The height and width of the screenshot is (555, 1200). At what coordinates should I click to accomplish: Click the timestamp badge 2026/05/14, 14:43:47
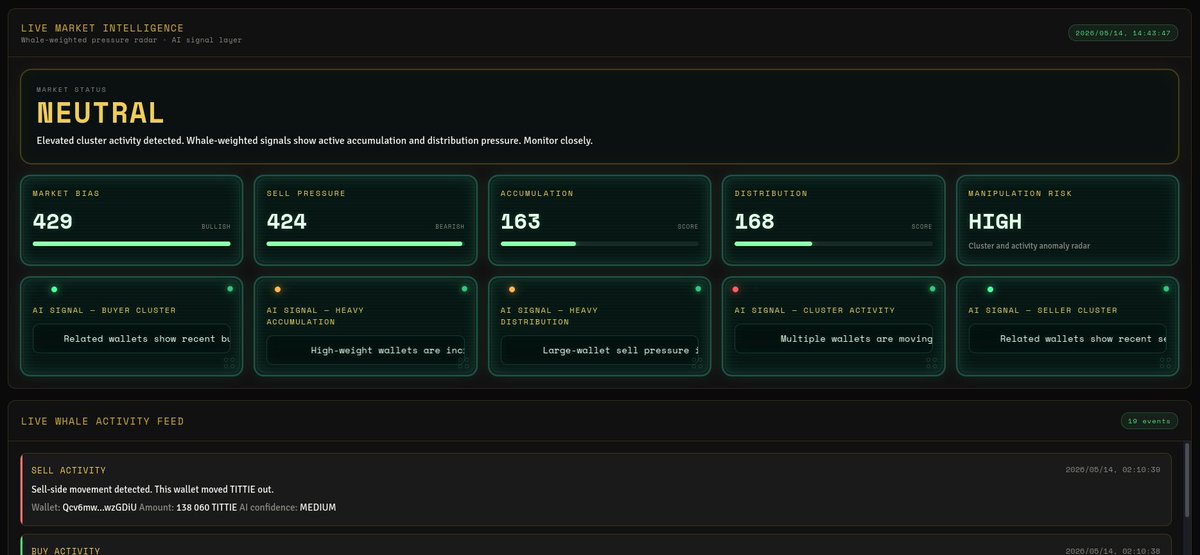(1122, 33)
